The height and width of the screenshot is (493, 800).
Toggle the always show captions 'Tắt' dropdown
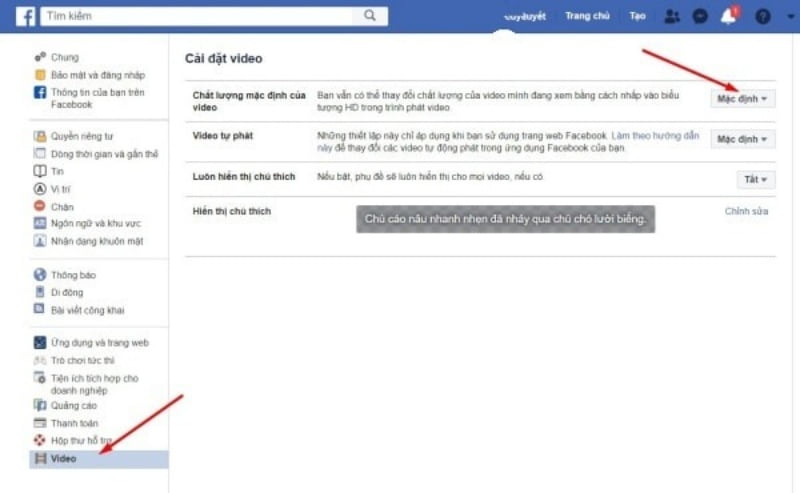coord(755,180)
